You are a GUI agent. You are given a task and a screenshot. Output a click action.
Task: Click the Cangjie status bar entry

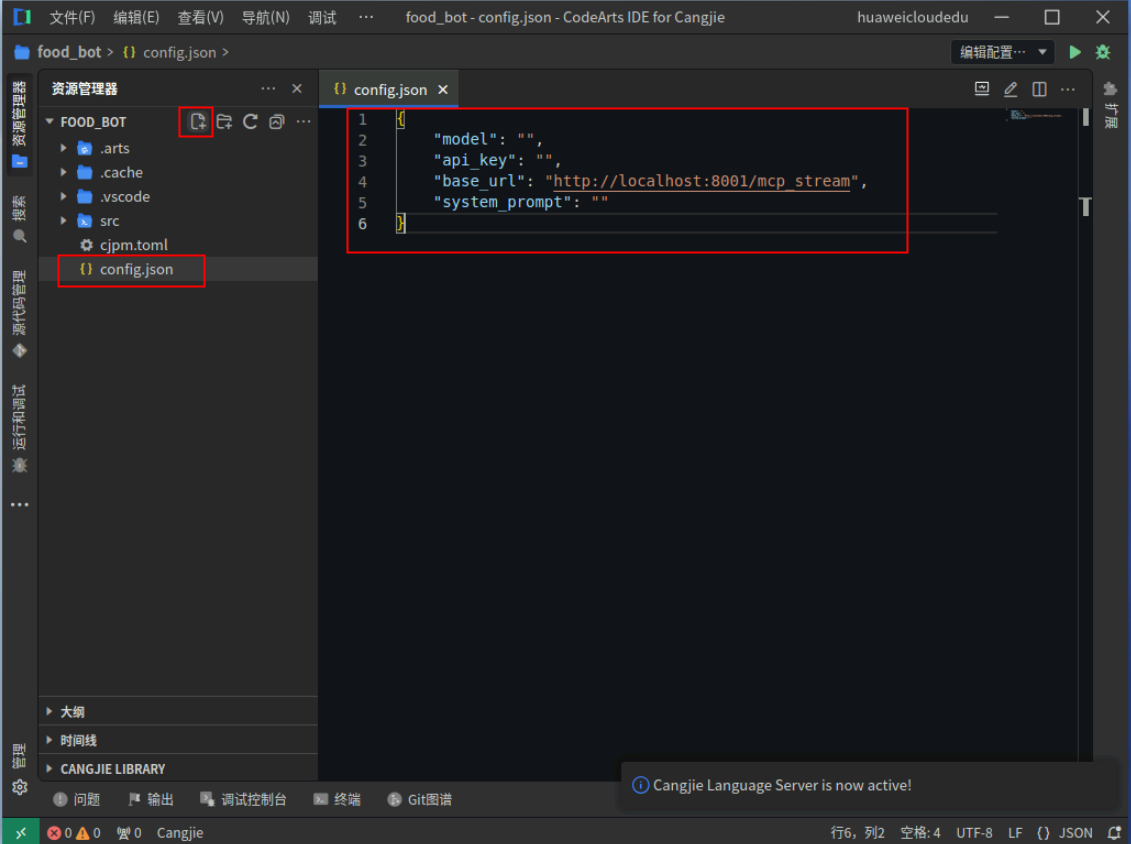[180, 832]
